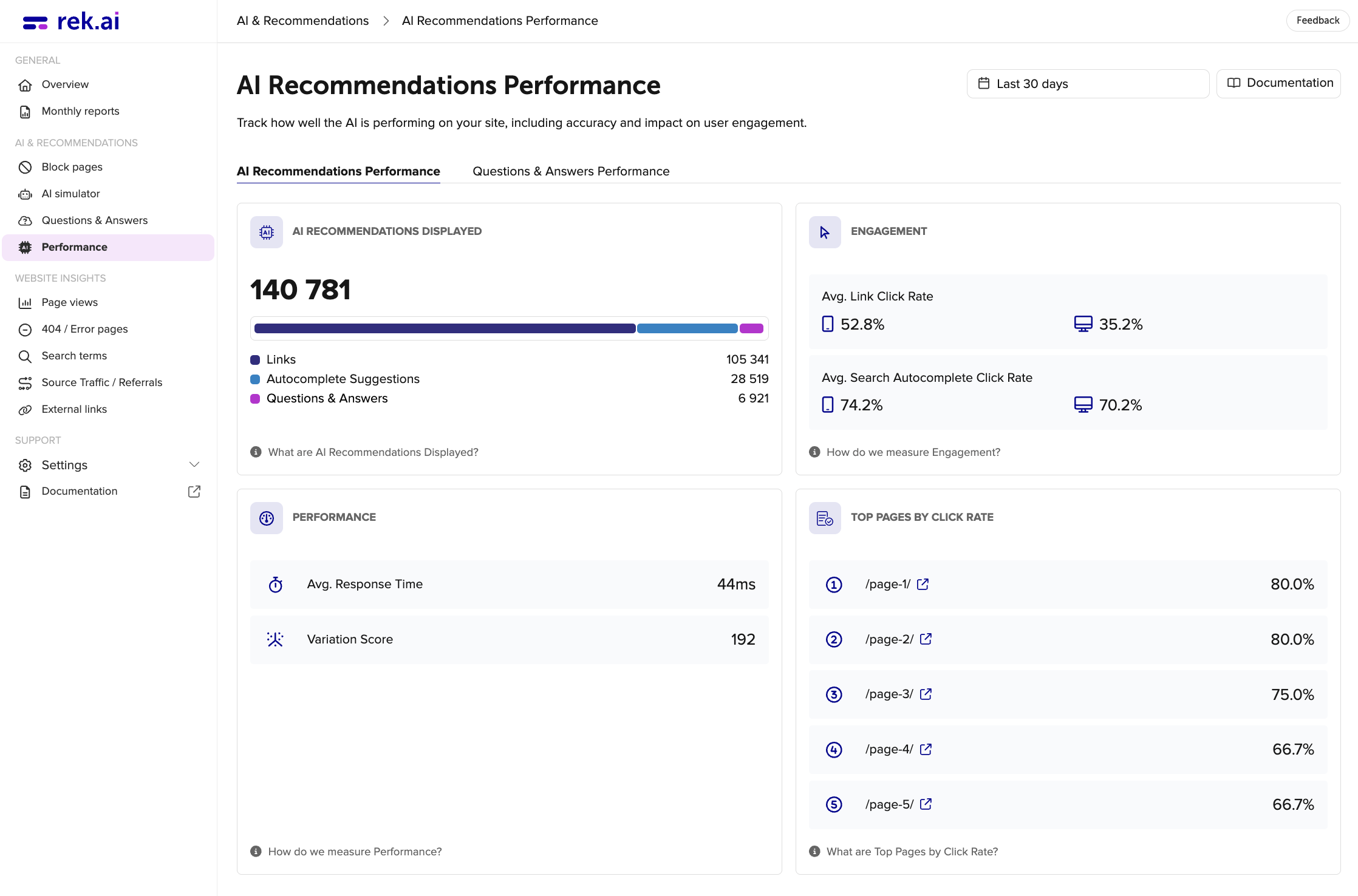Click the blue Autocomplete Suggestions bar segment
Screen dimensions: 1358x896
688,328
